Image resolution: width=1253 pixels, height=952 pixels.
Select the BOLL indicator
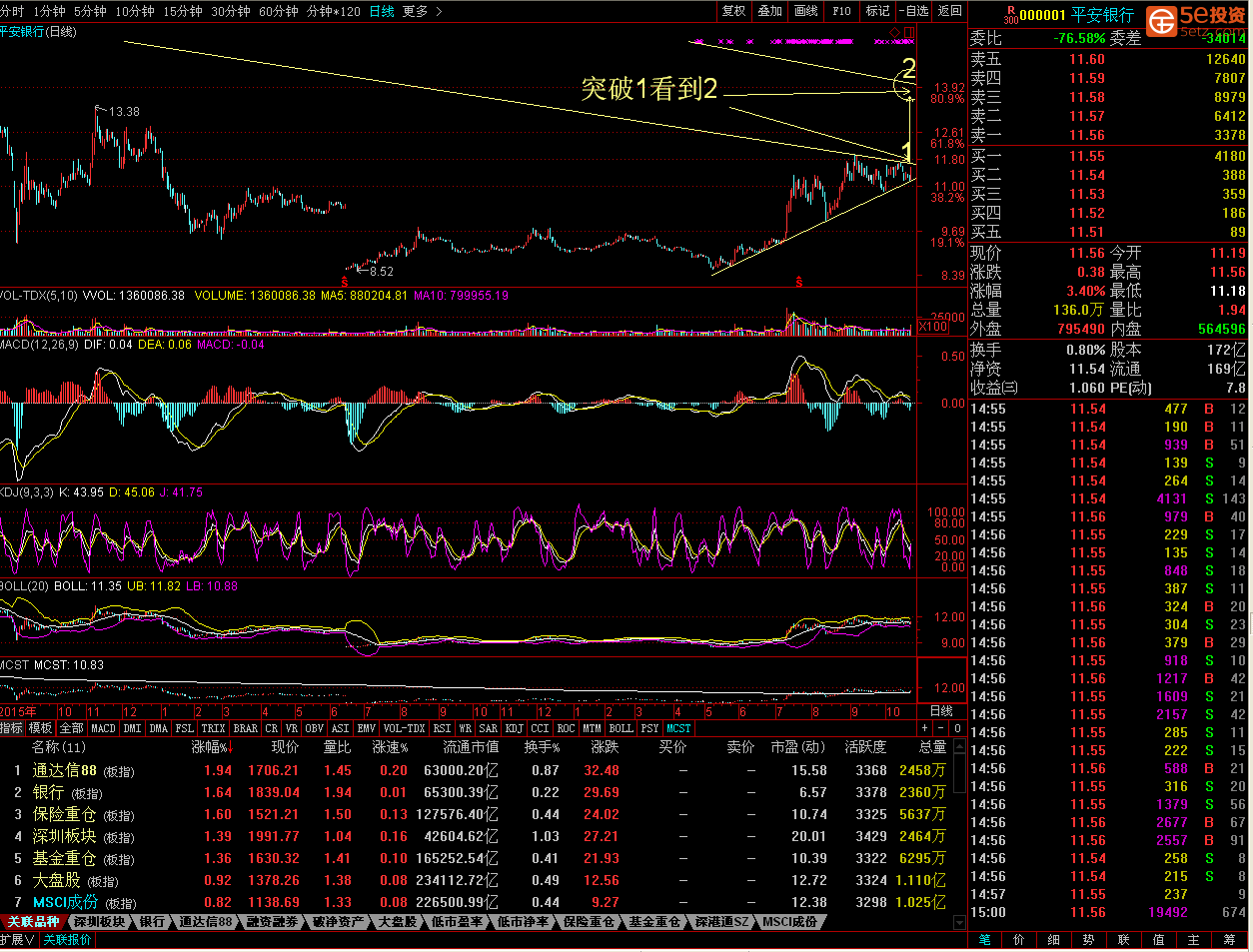622,729
